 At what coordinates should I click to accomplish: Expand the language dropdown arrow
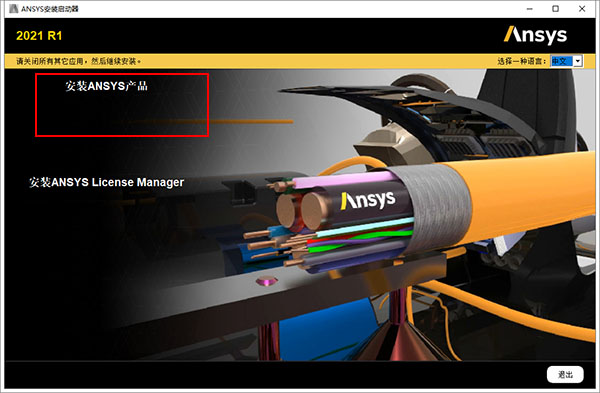pos(578,61)
